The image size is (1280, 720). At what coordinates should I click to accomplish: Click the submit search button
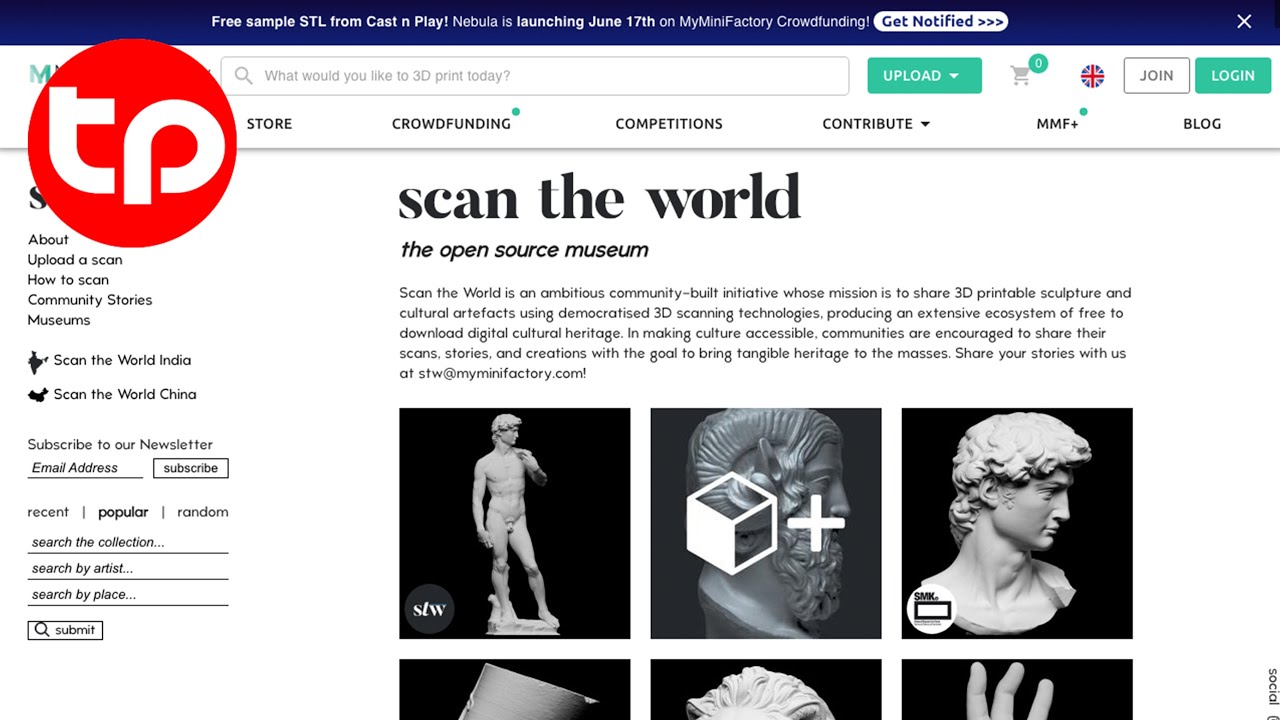[65, 630]
